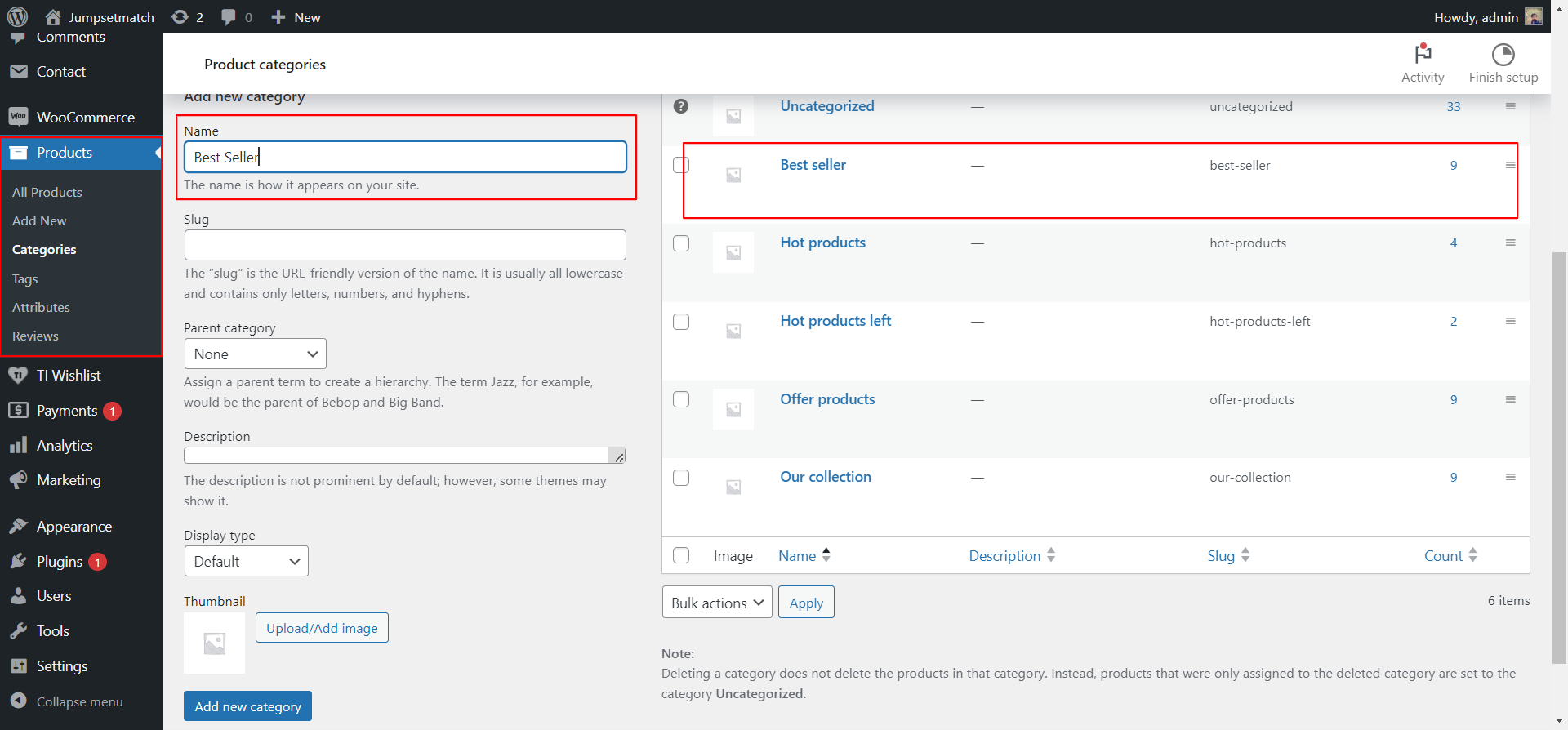Open the Activity flag icon
Screen dimensions: 1568x730
[1423, 54]
